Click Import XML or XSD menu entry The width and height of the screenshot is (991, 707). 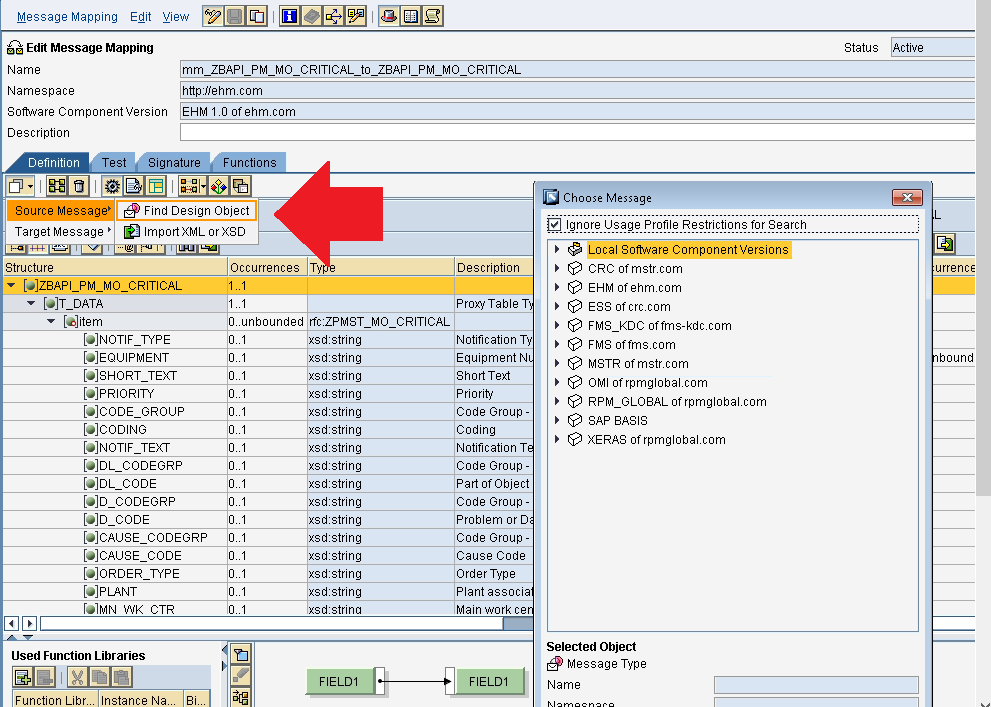coord(195,232)
